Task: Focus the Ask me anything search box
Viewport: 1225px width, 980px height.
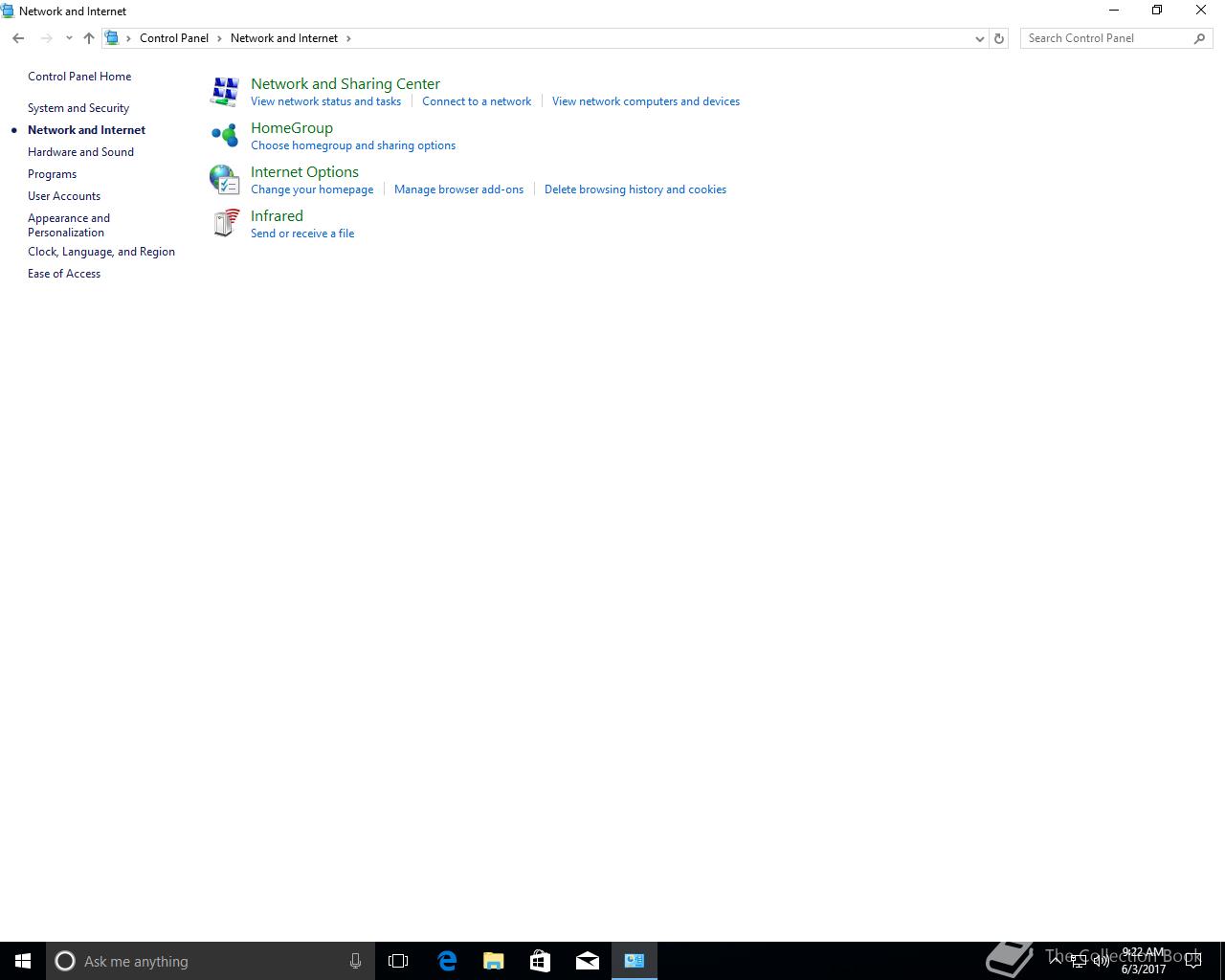Action: (x=211, y=961)
